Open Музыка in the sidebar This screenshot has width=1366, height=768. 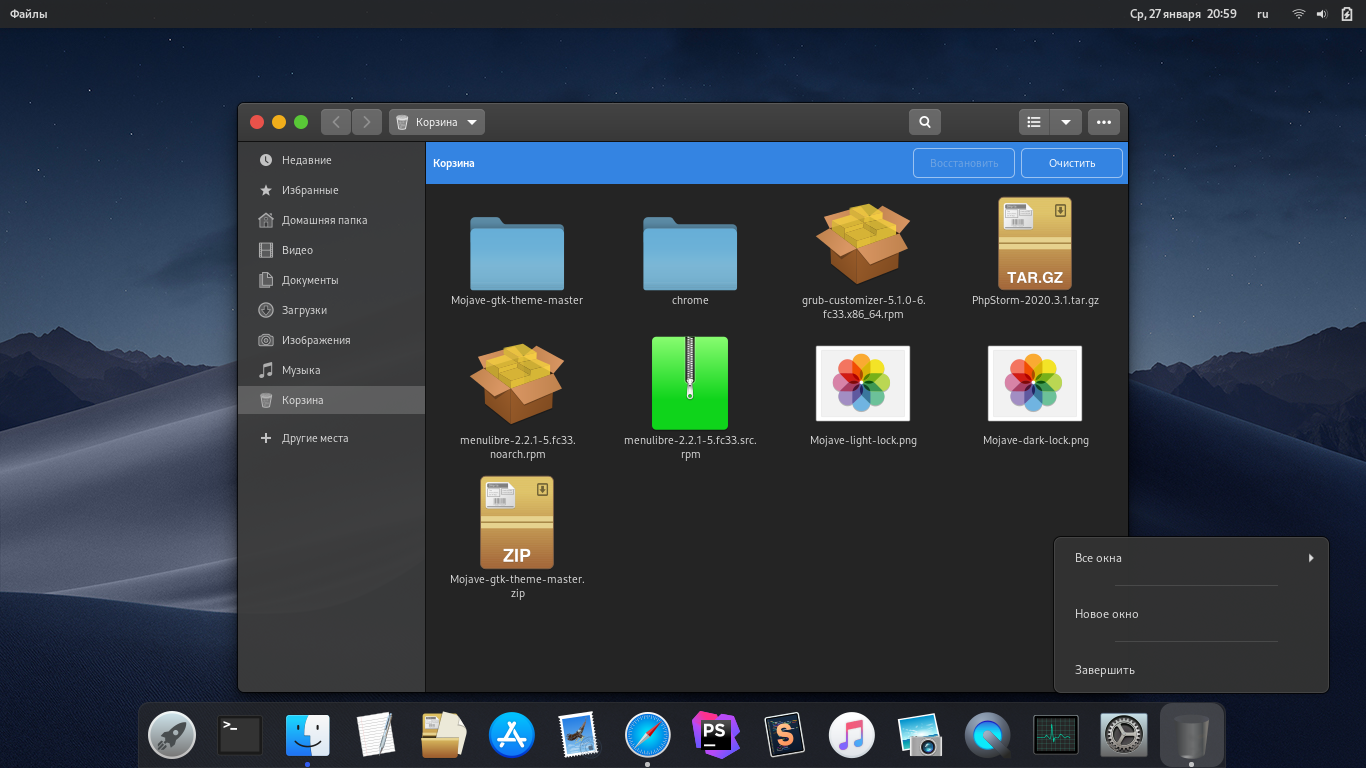[x=331, y=370]
